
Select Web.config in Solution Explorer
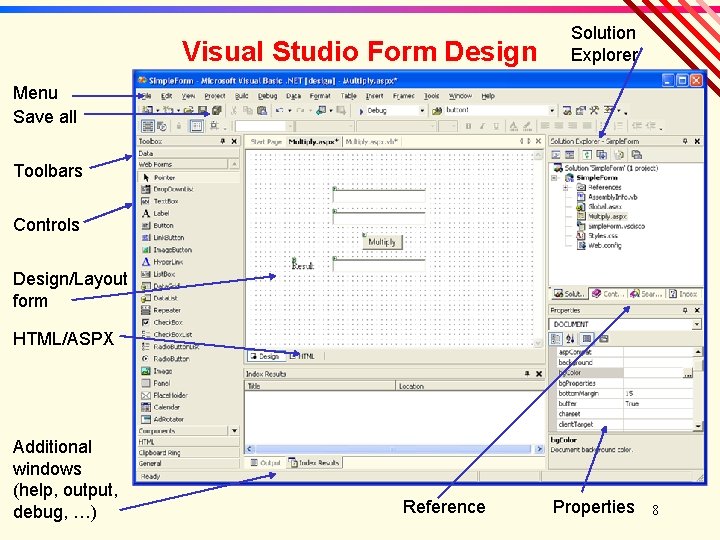click(605, 245)
